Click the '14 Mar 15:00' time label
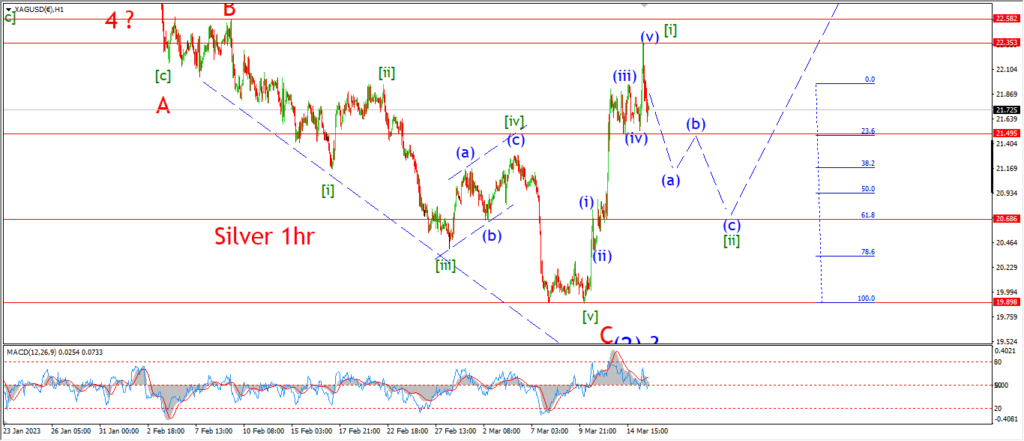 (646, 431)
